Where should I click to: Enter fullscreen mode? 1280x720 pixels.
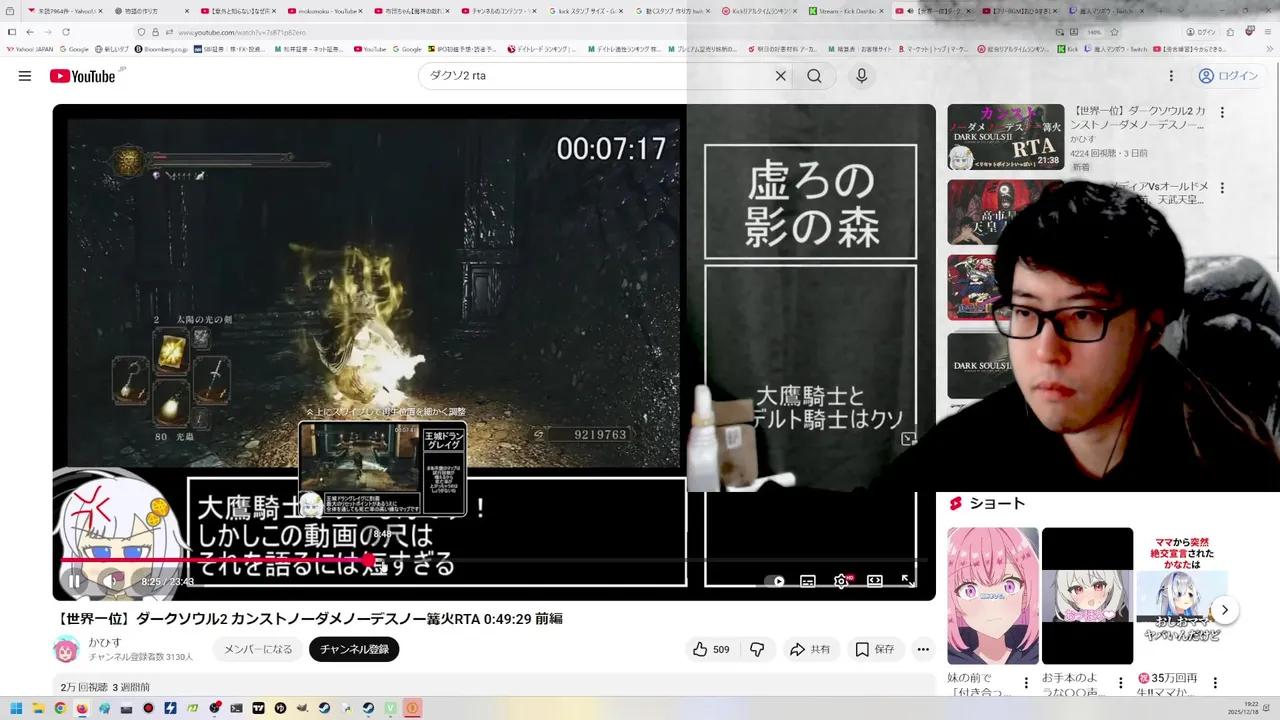coord(908,581)
